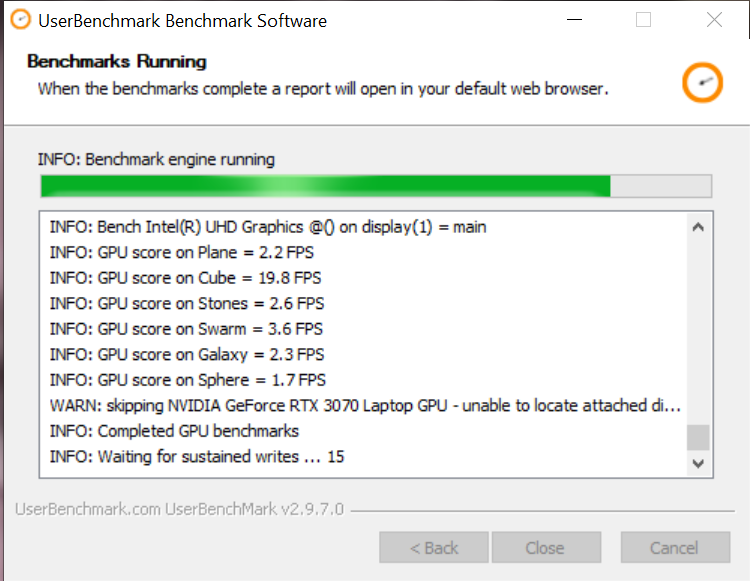The width and height of the screenshot is (750, 581).
Task: Click the Back button
Action: (434, 548)
